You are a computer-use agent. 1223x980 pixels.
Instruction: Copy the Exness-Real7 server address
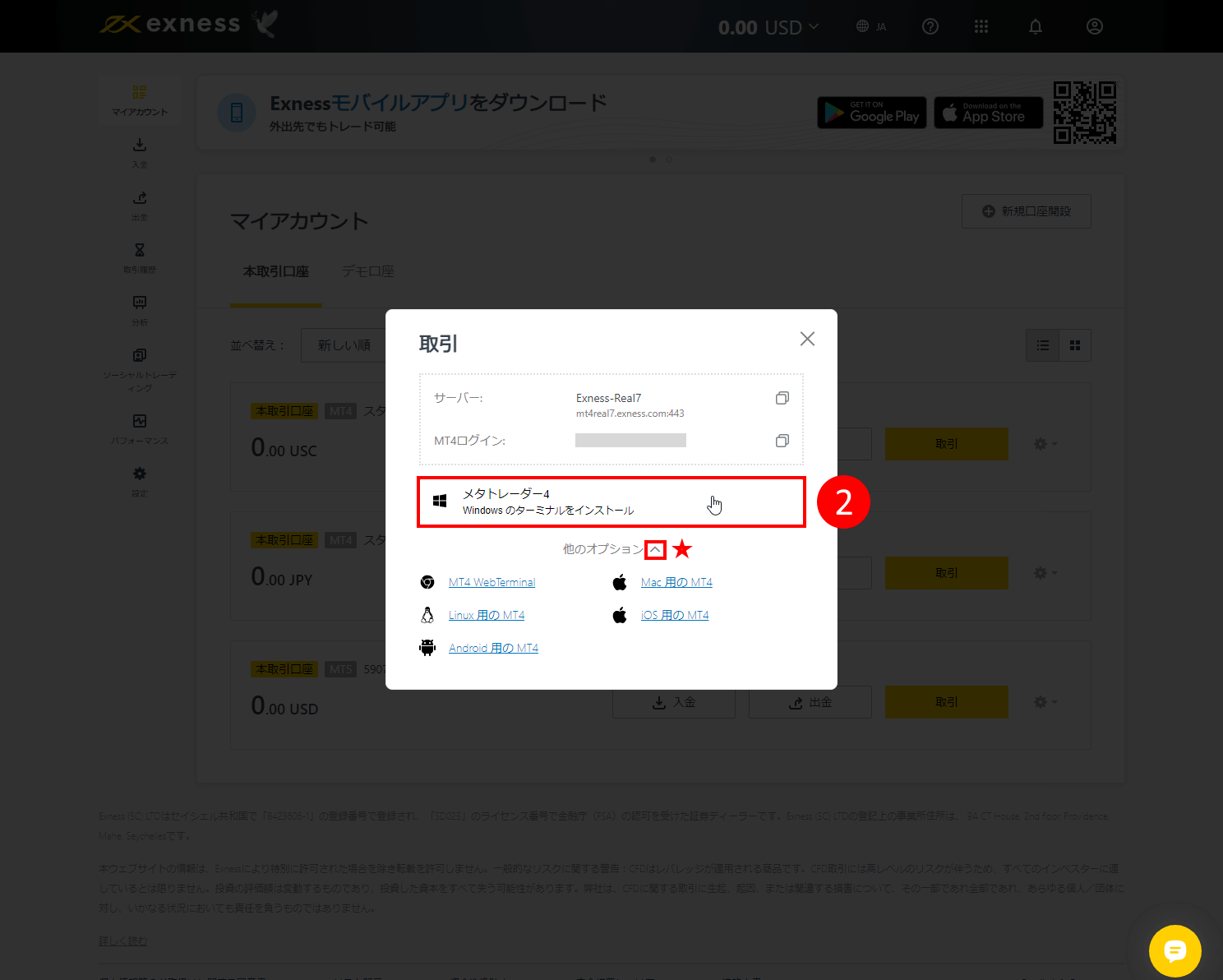(x=782, y=398)
